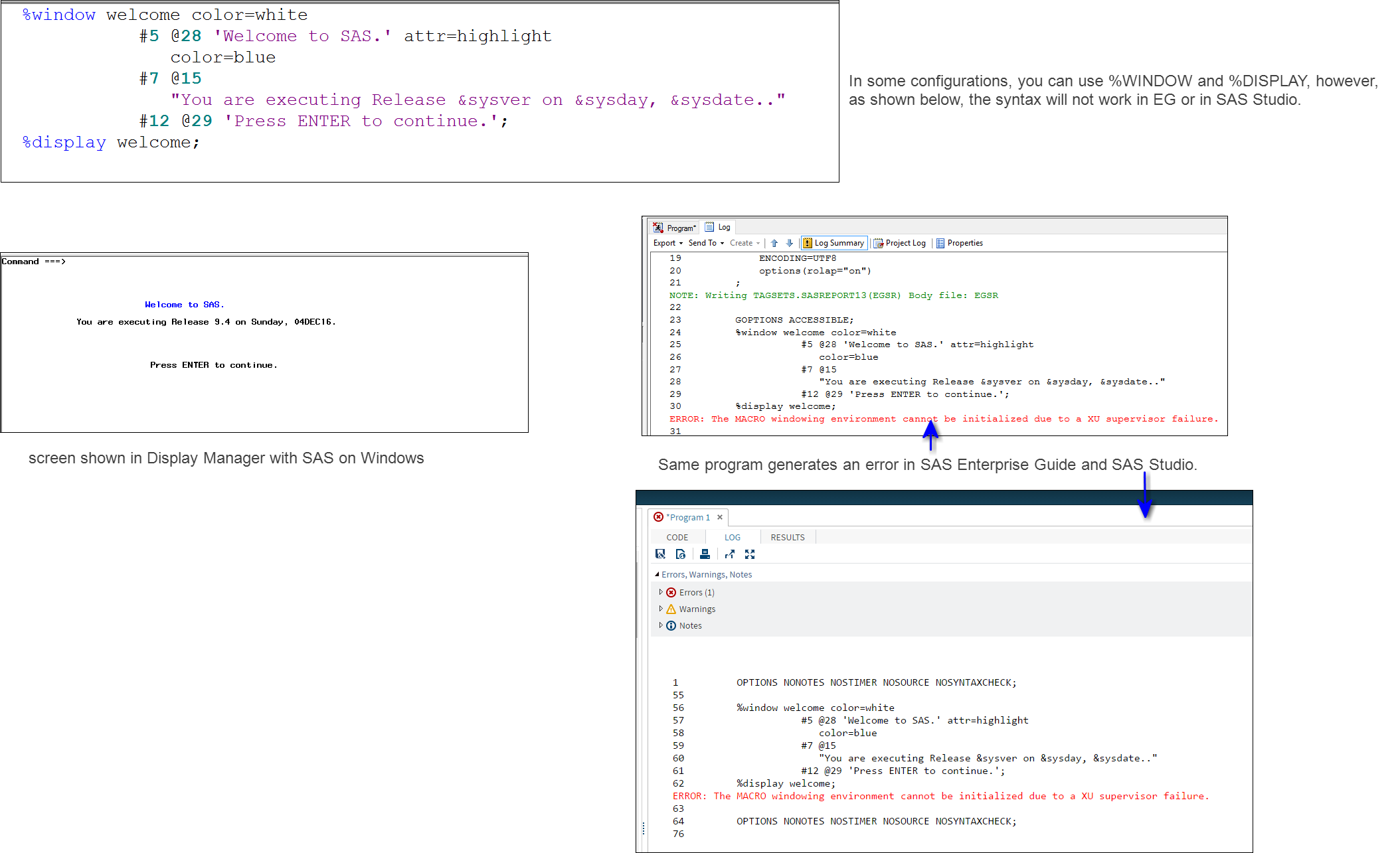Screen dimensions: 1400x853
Task: Click the print icon in SAS Studio log toolbar
Action: pyautogui.click(x=705, y=554)
